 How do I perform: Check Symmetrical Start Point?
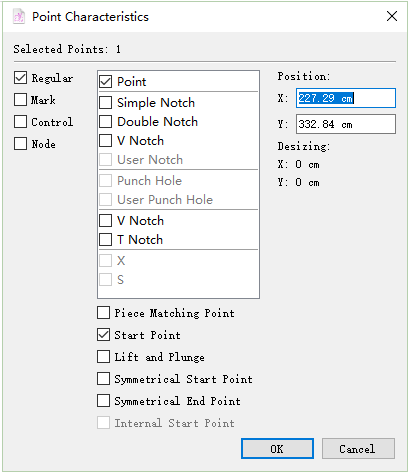pyautogui.click(x=103, y=379)
